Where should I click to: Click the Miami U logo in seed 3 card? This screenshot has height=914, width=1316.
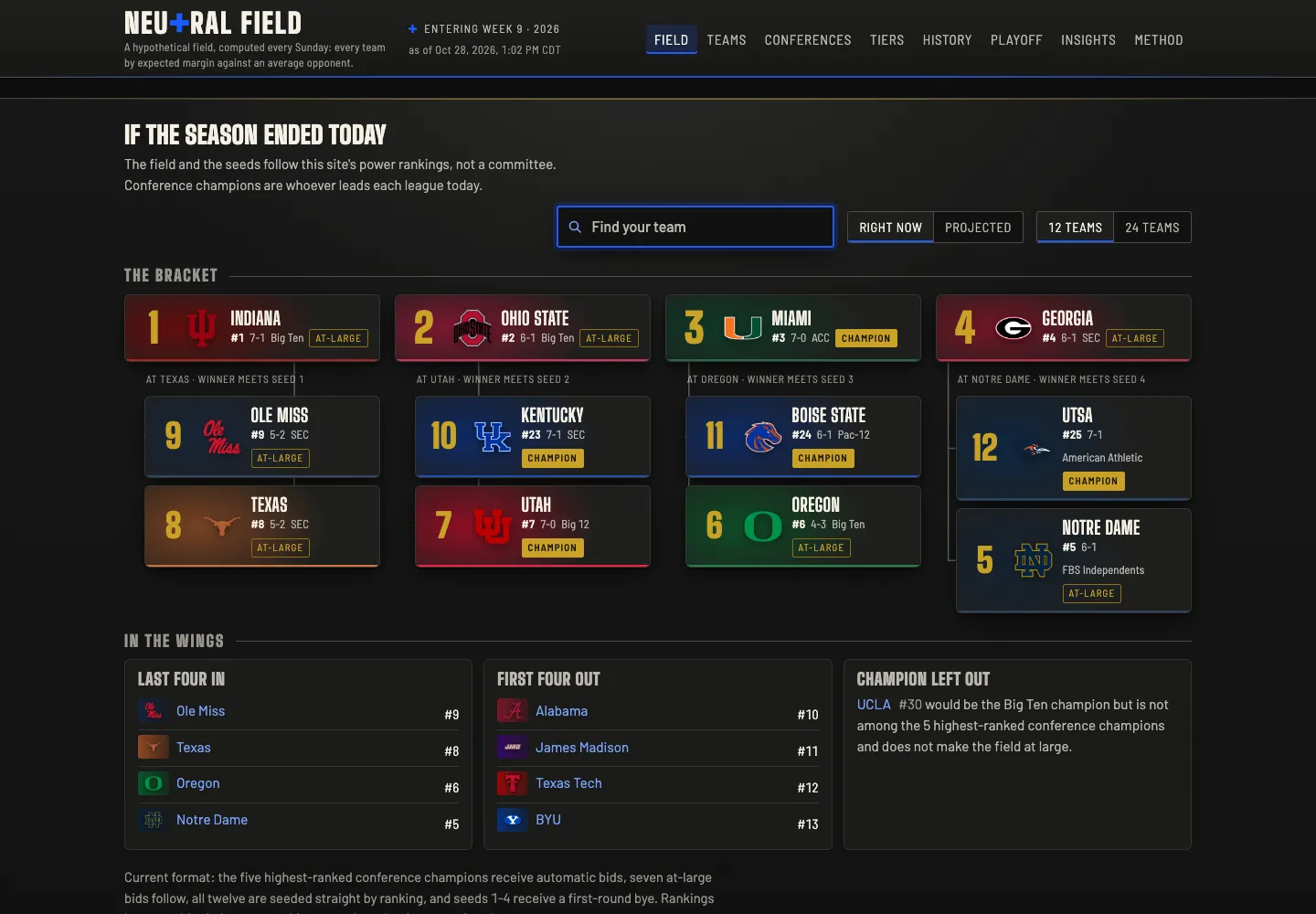click(742, 328)
